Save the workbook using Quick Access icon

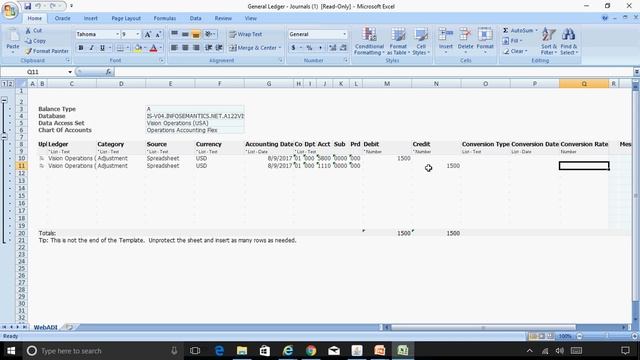tap(28, 6)
